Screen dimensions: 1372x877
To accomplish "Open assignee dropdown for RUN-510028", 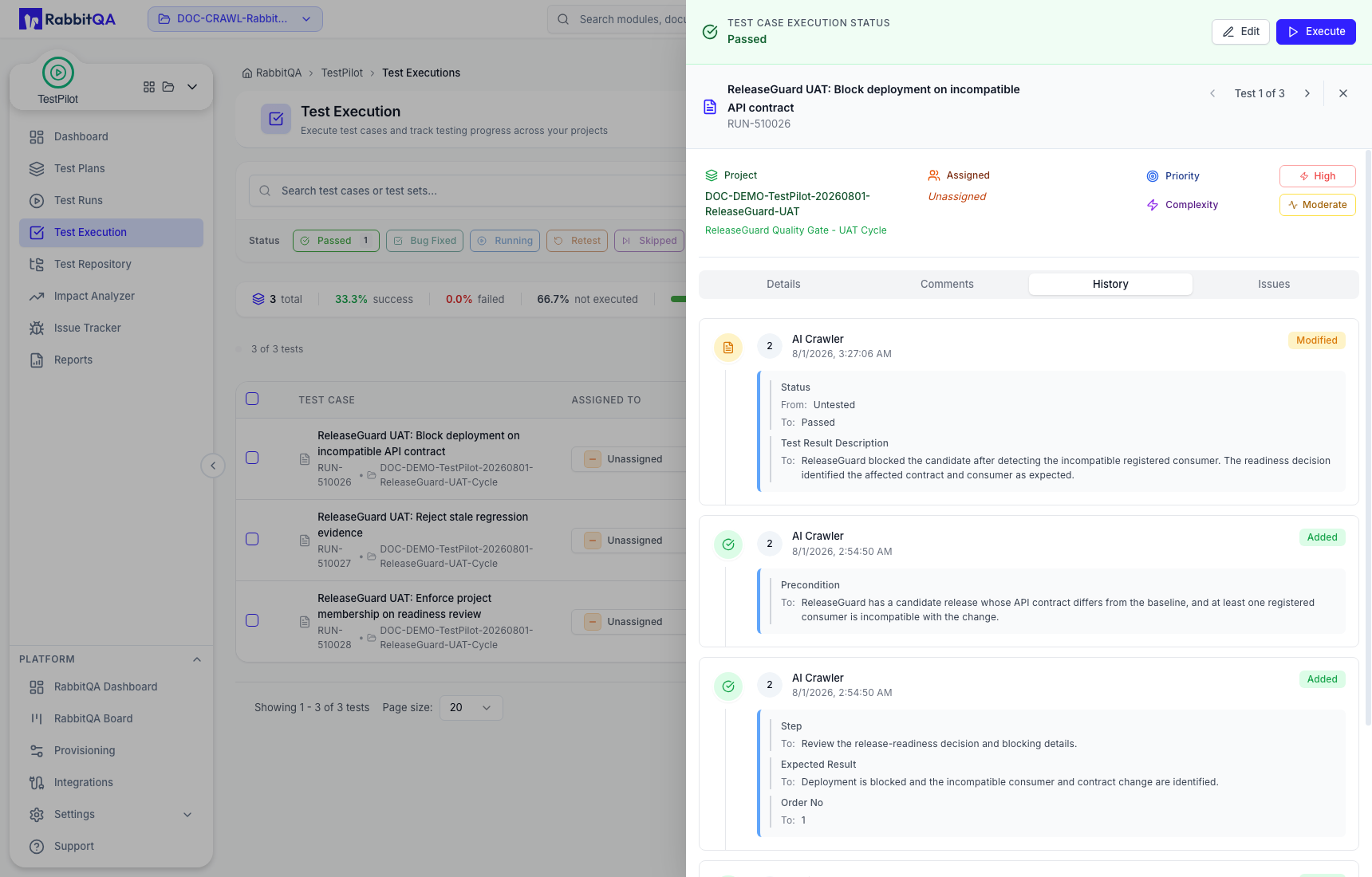I will coord(629,622).
